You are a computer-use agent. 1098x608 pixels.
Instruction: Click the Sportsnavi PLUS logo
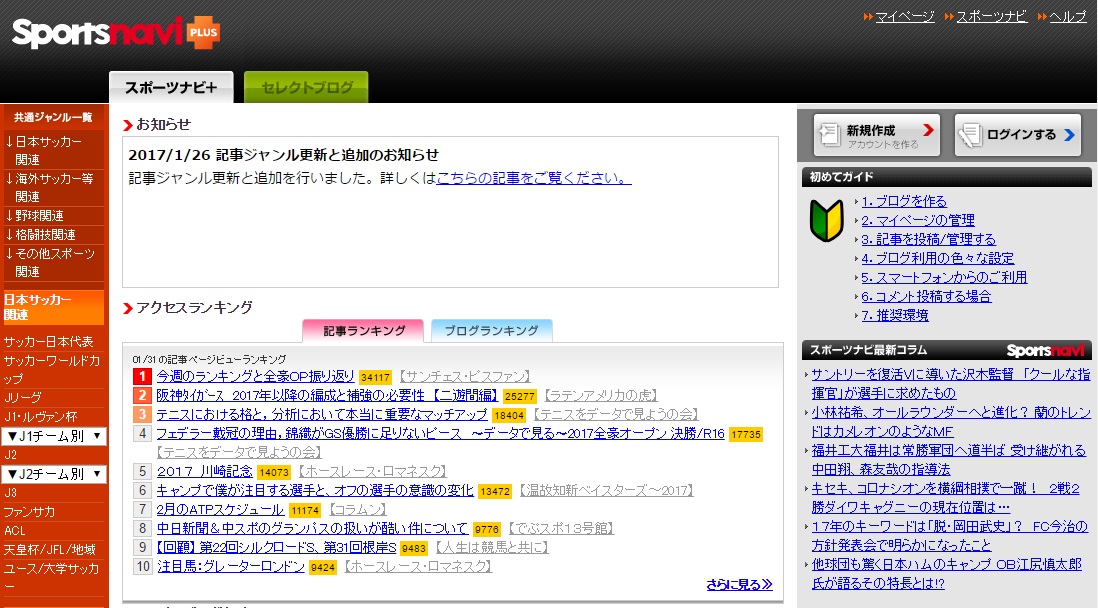(x=116, y=32)
